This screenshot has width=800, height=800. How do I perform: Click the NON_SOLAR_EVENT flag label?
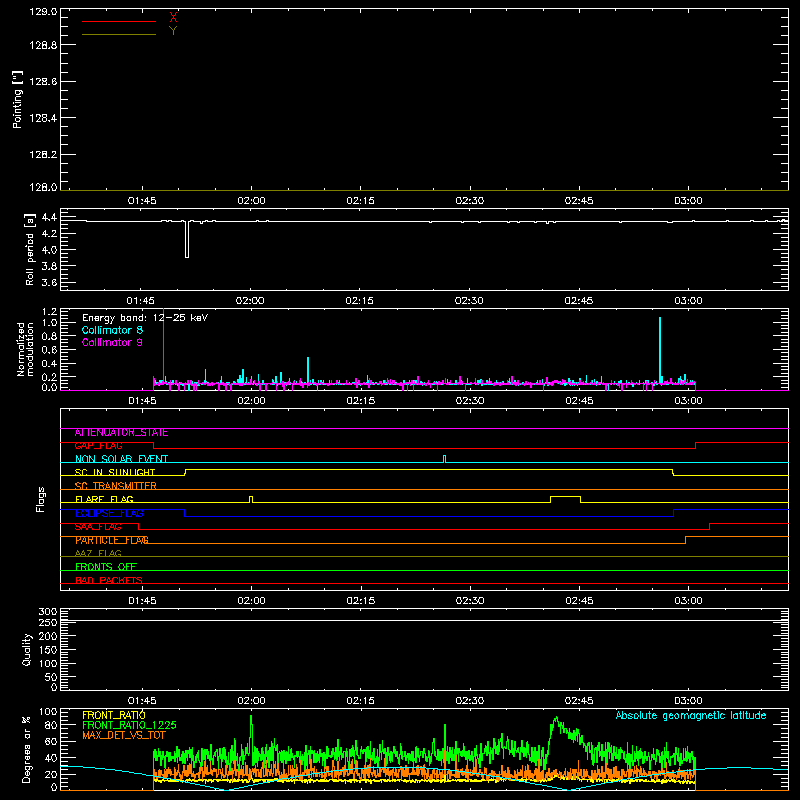[121, 459]
